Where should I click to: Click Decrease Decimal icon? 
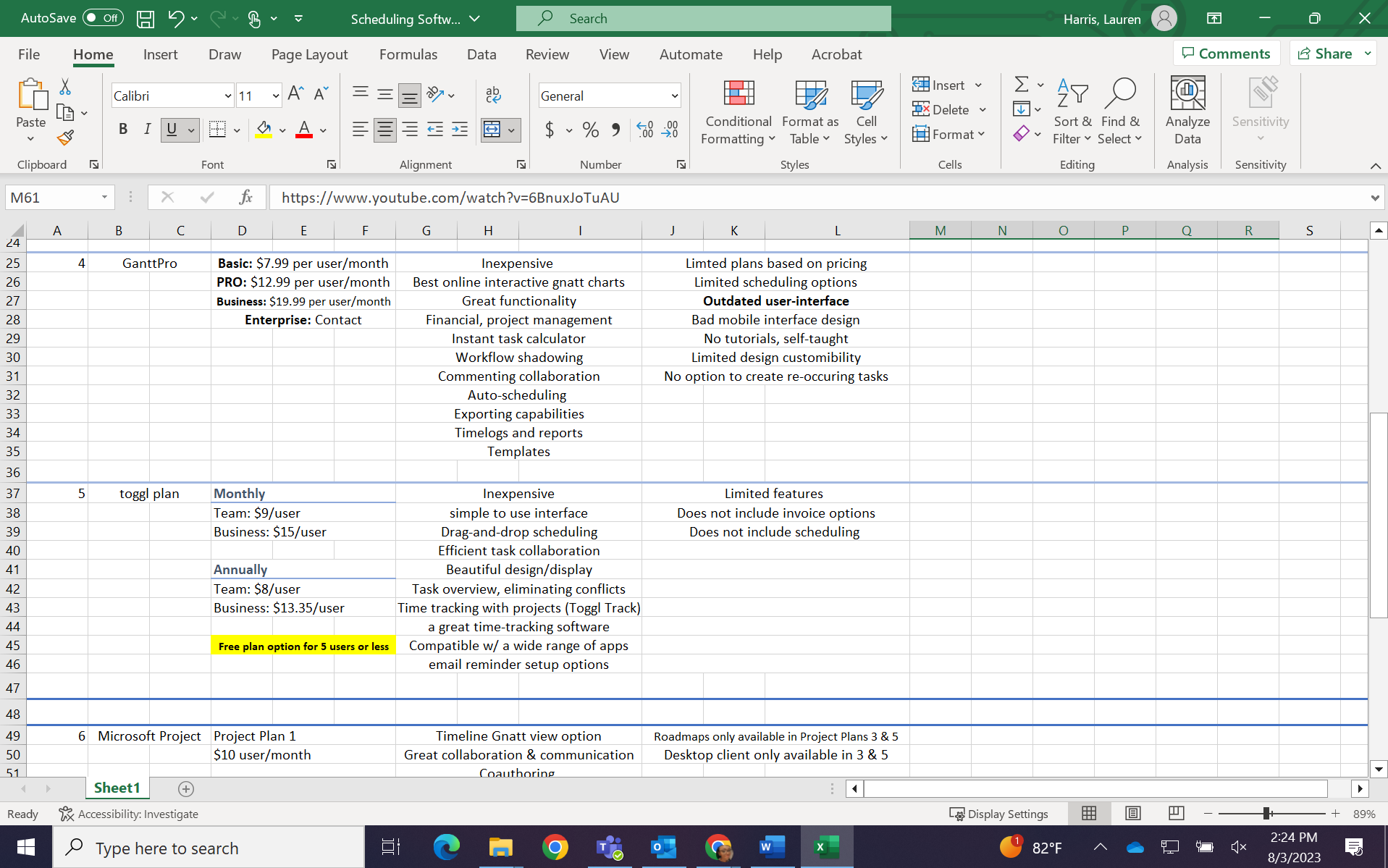[x=670, y=130]
